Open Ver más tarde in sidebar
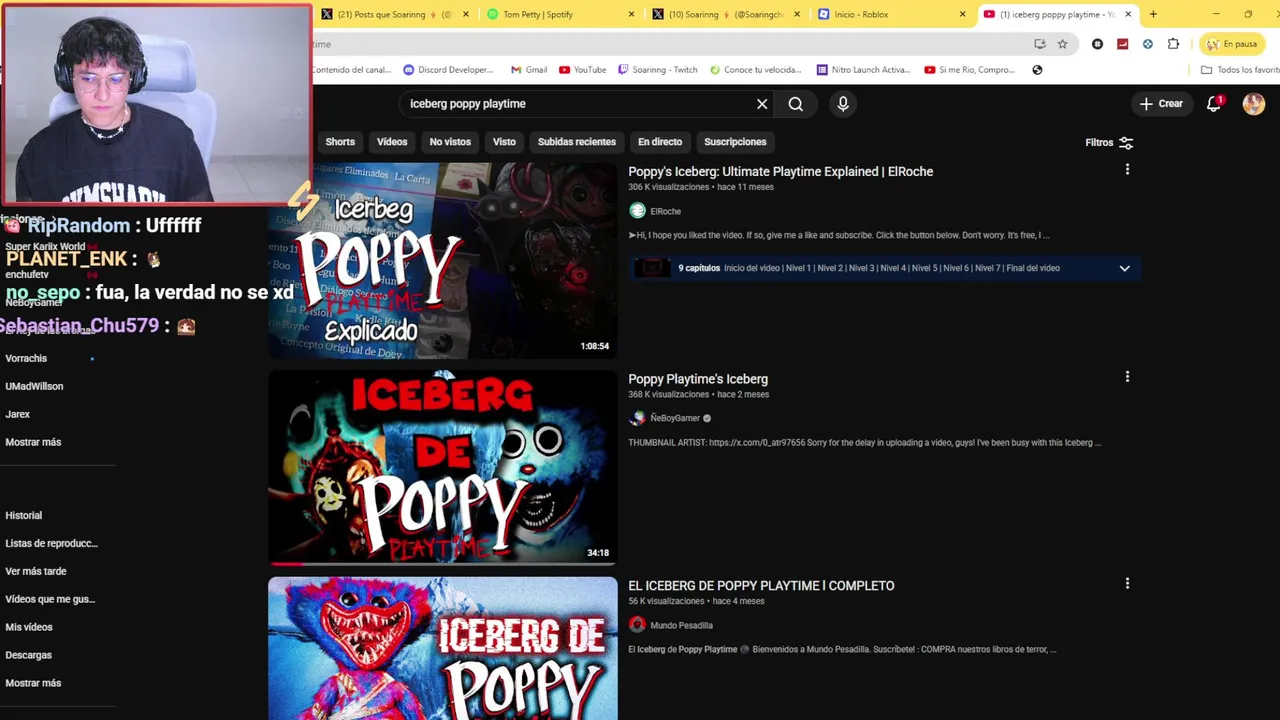Image resolution: width=1280 pixels, height=720 pixels. click(36, 571)
